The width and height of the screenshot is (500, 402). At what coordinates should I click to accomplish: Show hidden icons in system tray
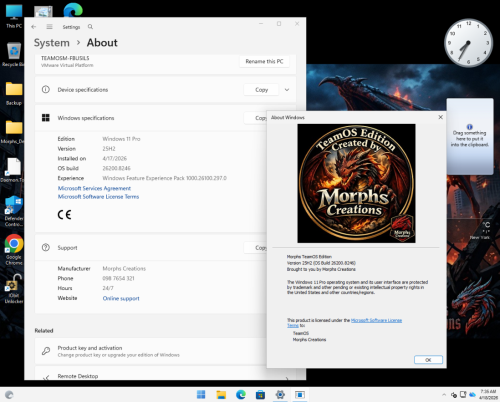[444, 395]
